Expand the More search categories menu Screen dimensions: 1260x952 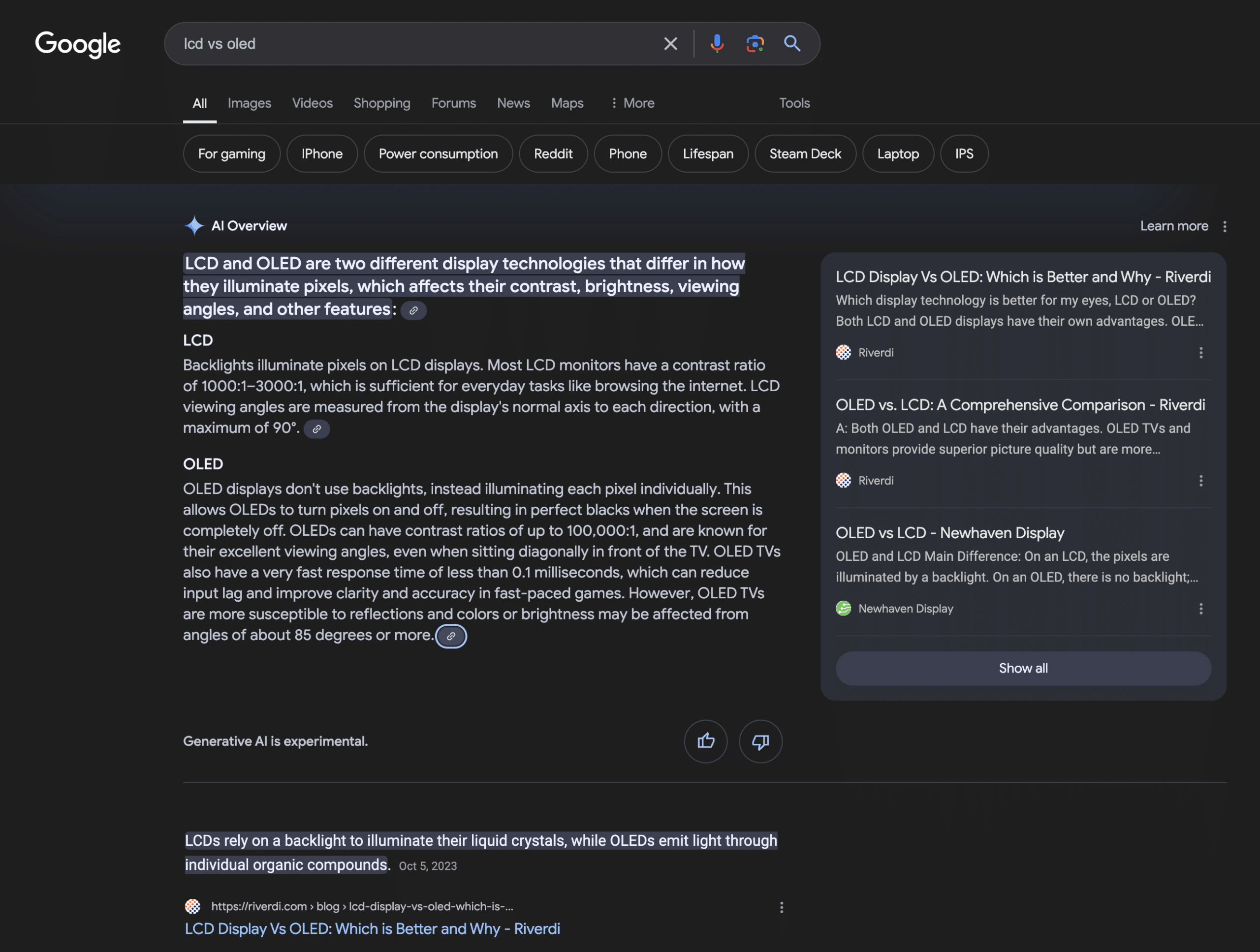tap(632, 104)
